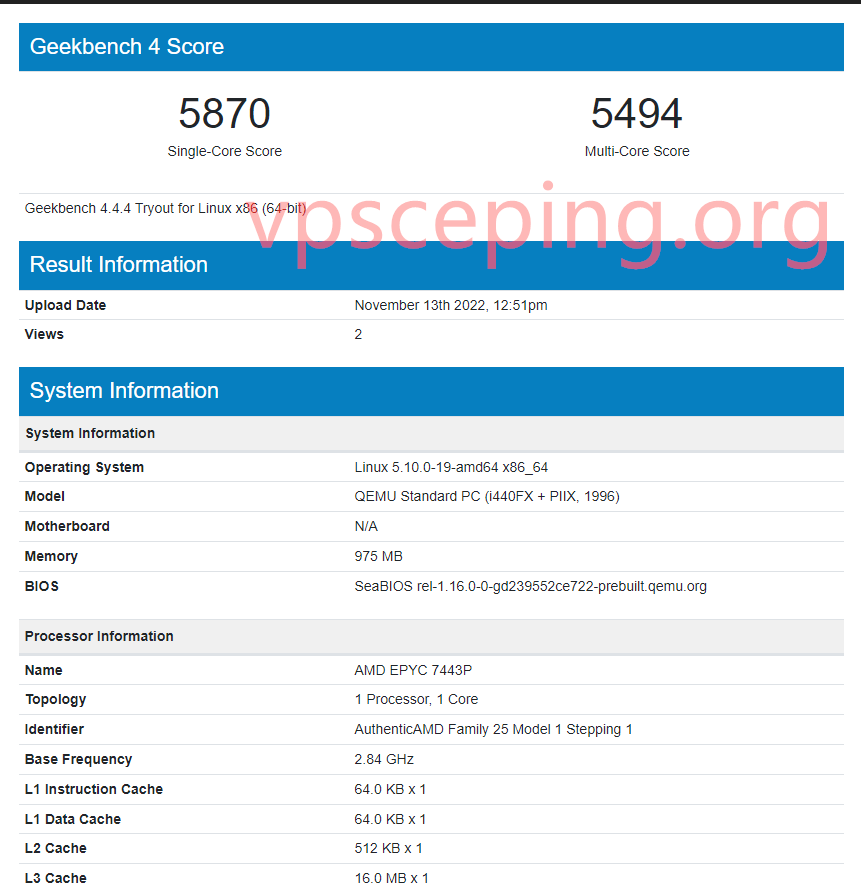
Task: Click the SeaBIOS rel-1.16.0 version string
Action: (x=530, y=586)
